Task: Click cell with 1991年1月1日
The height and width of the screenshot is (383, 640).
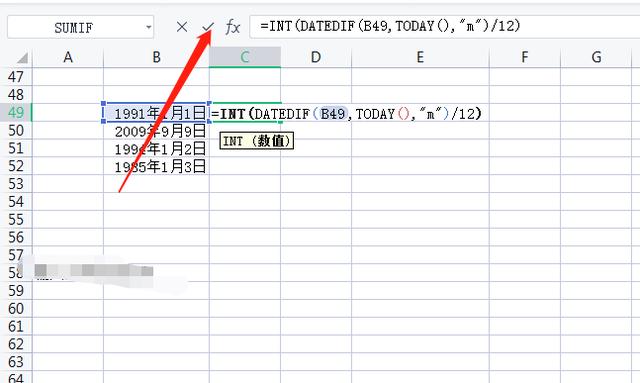Action: 156,113
